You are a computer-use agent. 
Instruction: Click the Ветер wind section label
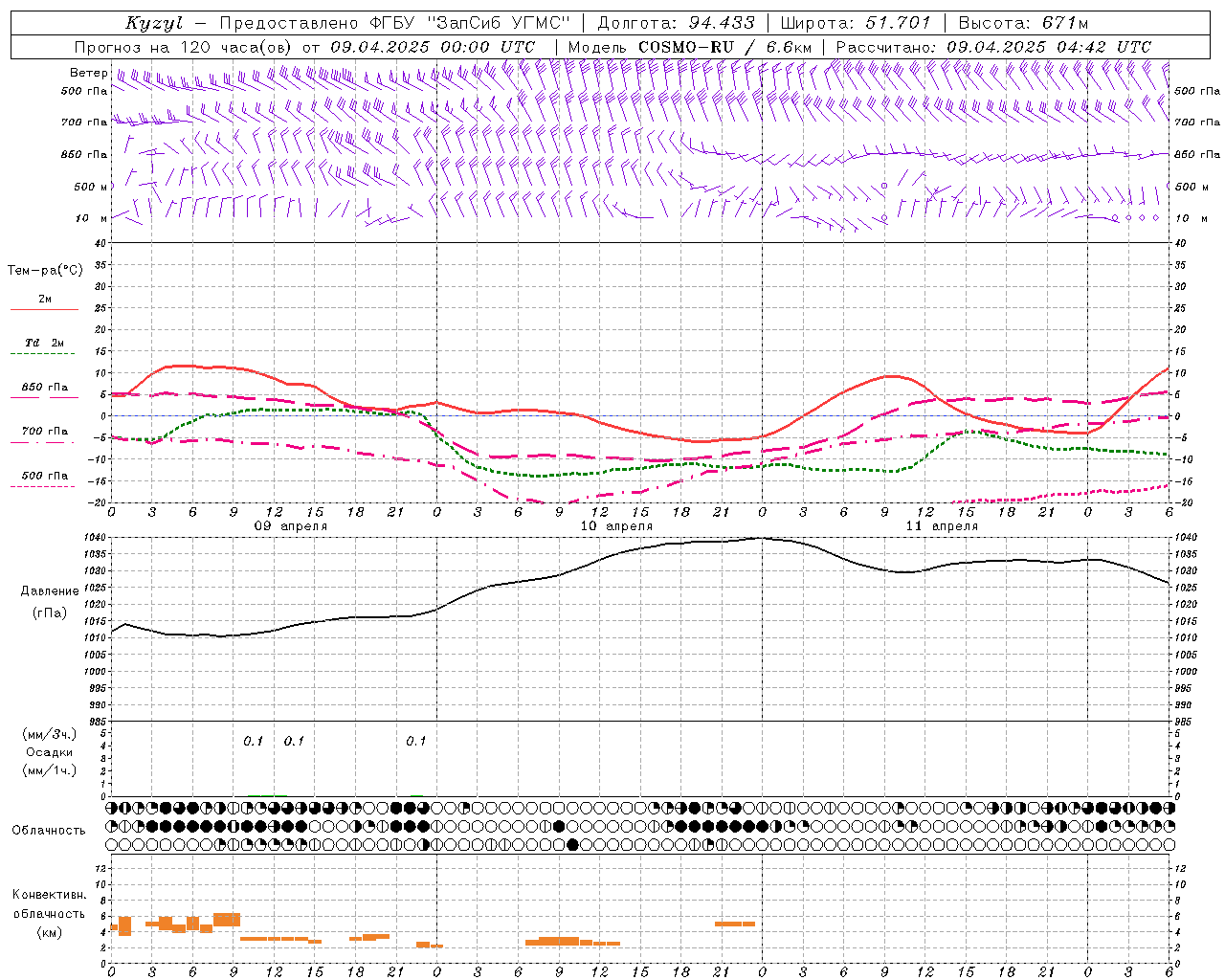pos(88,73)
